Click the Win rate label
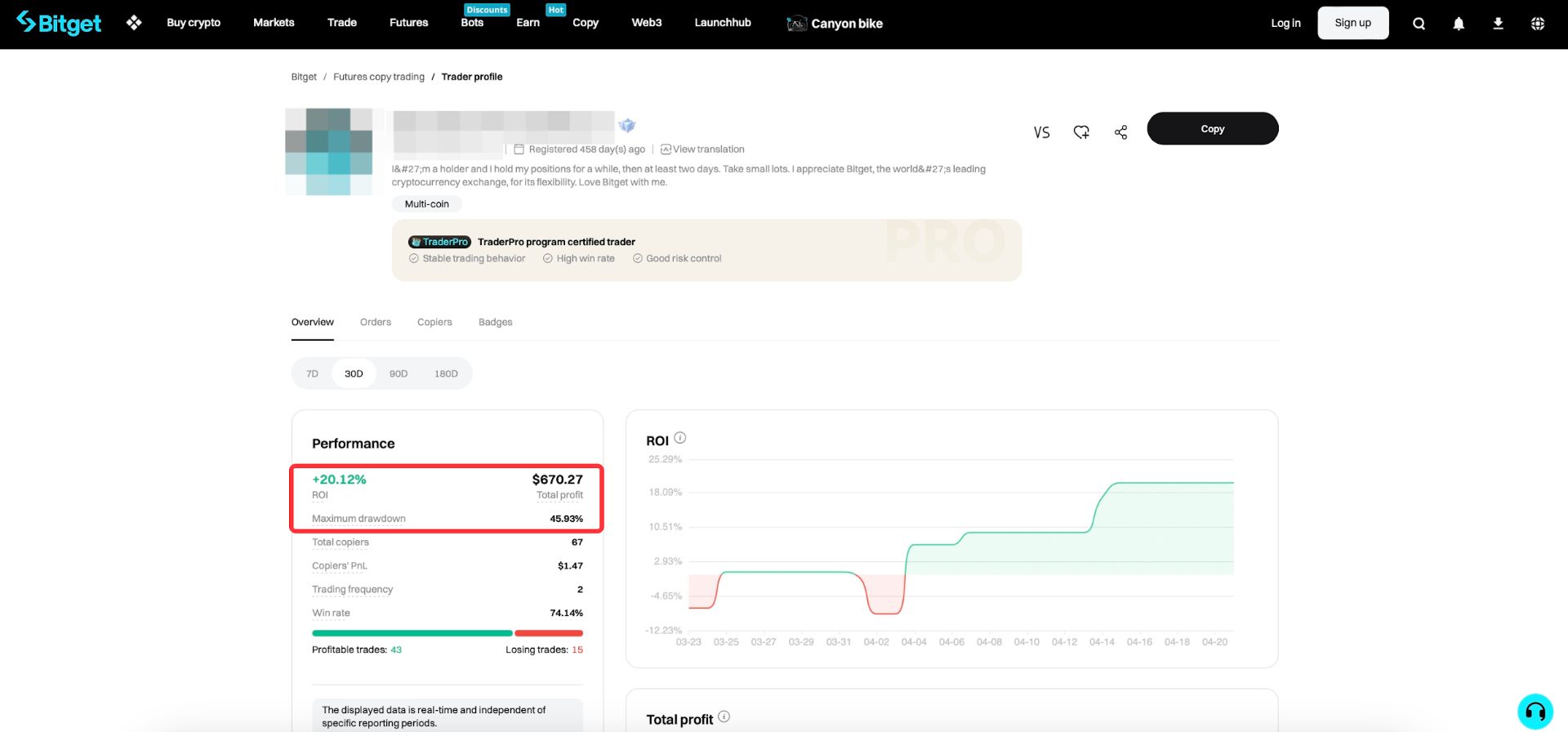Viewport: 1568px width, 732px height. coord(331,614)
